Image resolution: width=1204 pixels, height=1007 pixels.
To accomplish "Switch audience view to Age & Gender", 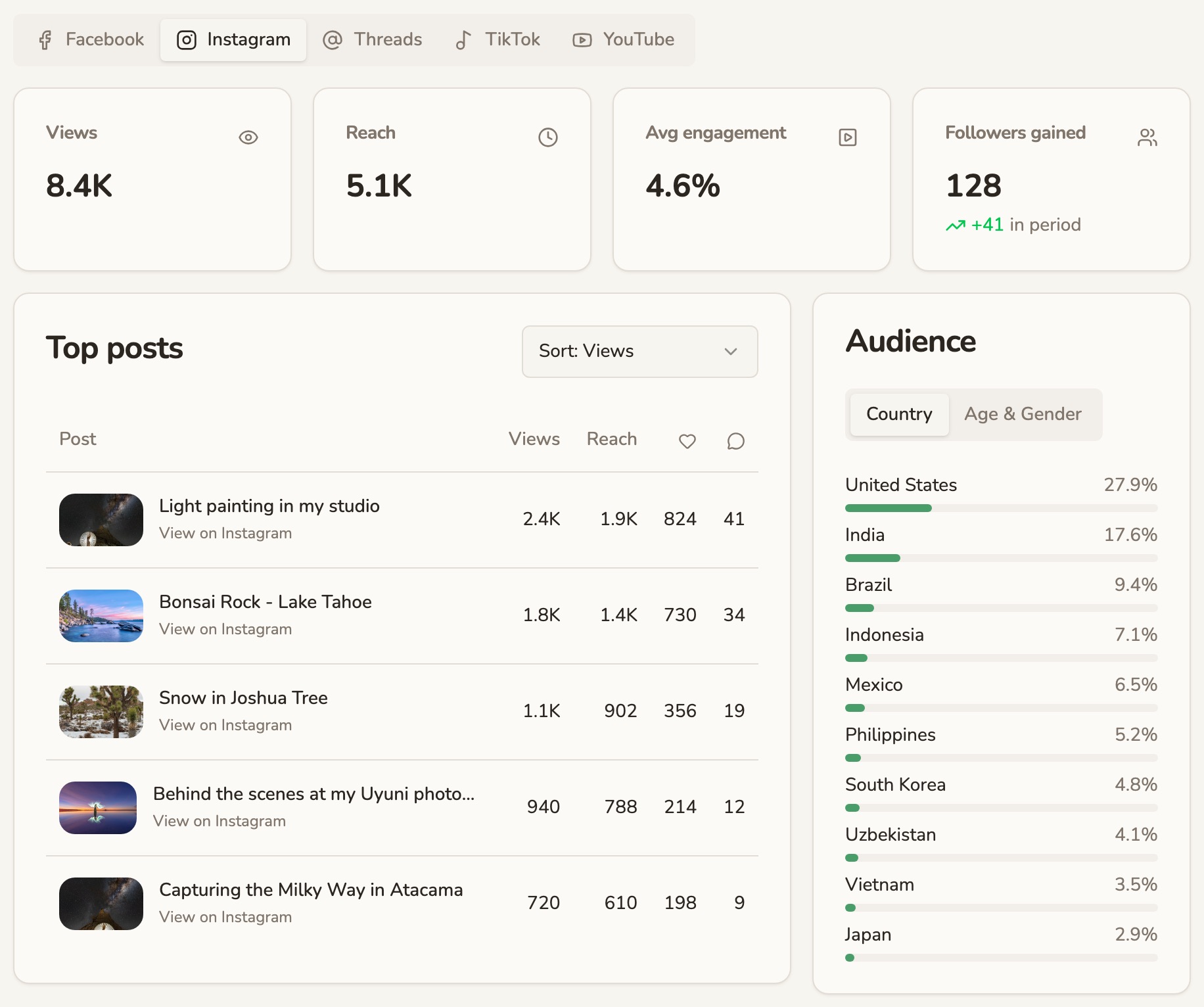I will point(1023,414).
